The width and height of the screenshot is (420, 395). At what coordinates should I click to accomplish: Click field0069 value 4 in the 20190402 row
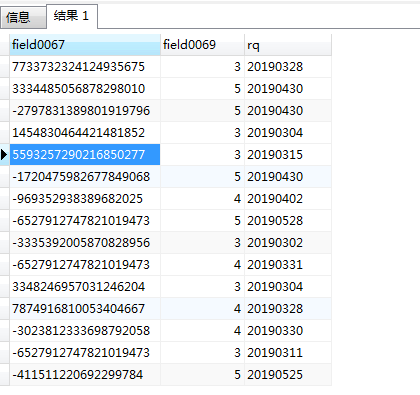point(202,199)
